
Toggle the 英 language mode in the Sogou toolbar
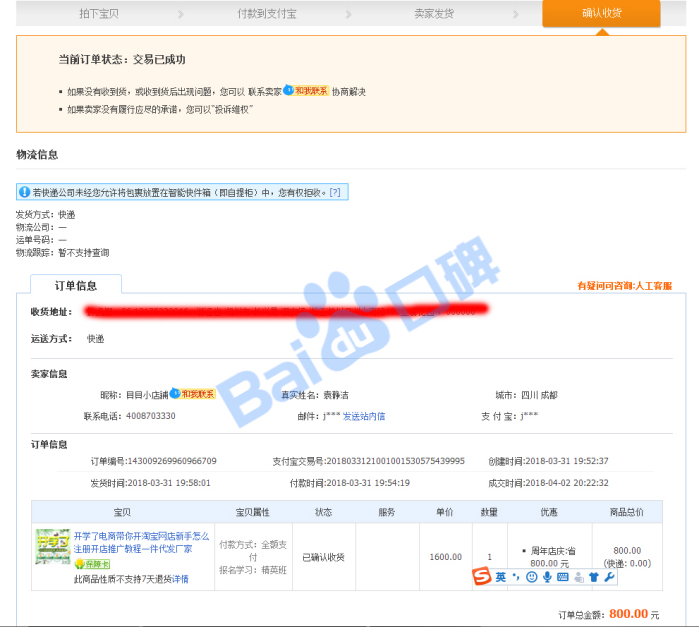pos(500,577)
